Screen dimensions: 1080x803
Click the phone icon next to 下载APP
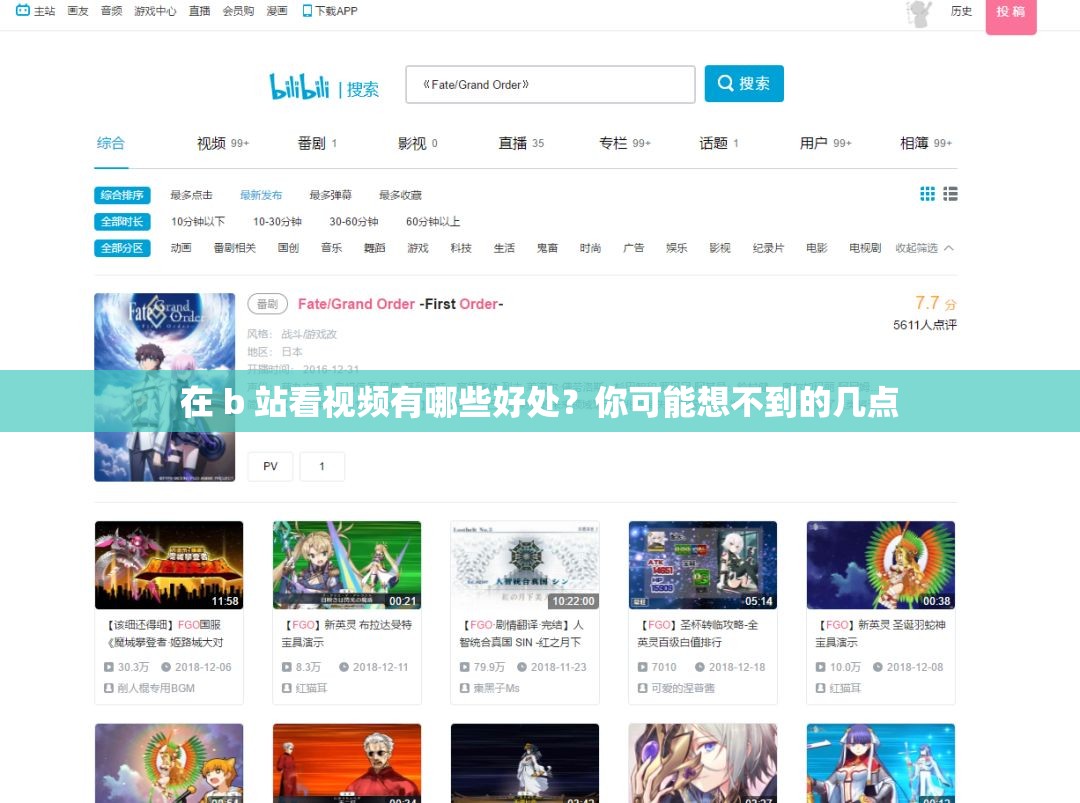click(x=307, y=11)
